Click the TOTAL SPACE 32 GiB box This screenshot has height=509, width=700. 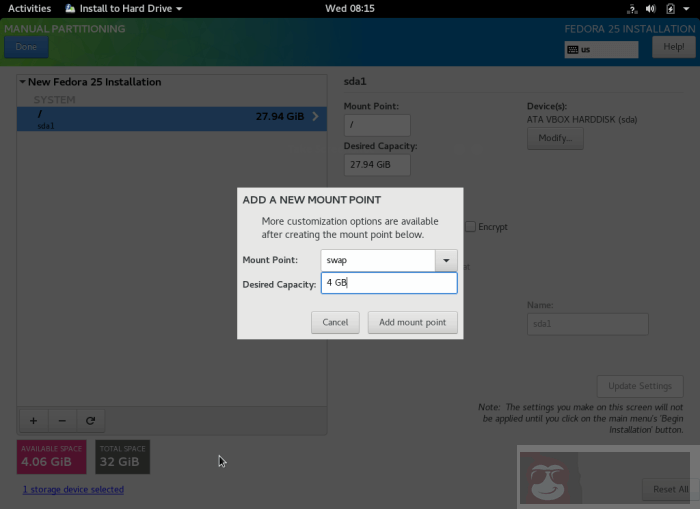point(123,457)
